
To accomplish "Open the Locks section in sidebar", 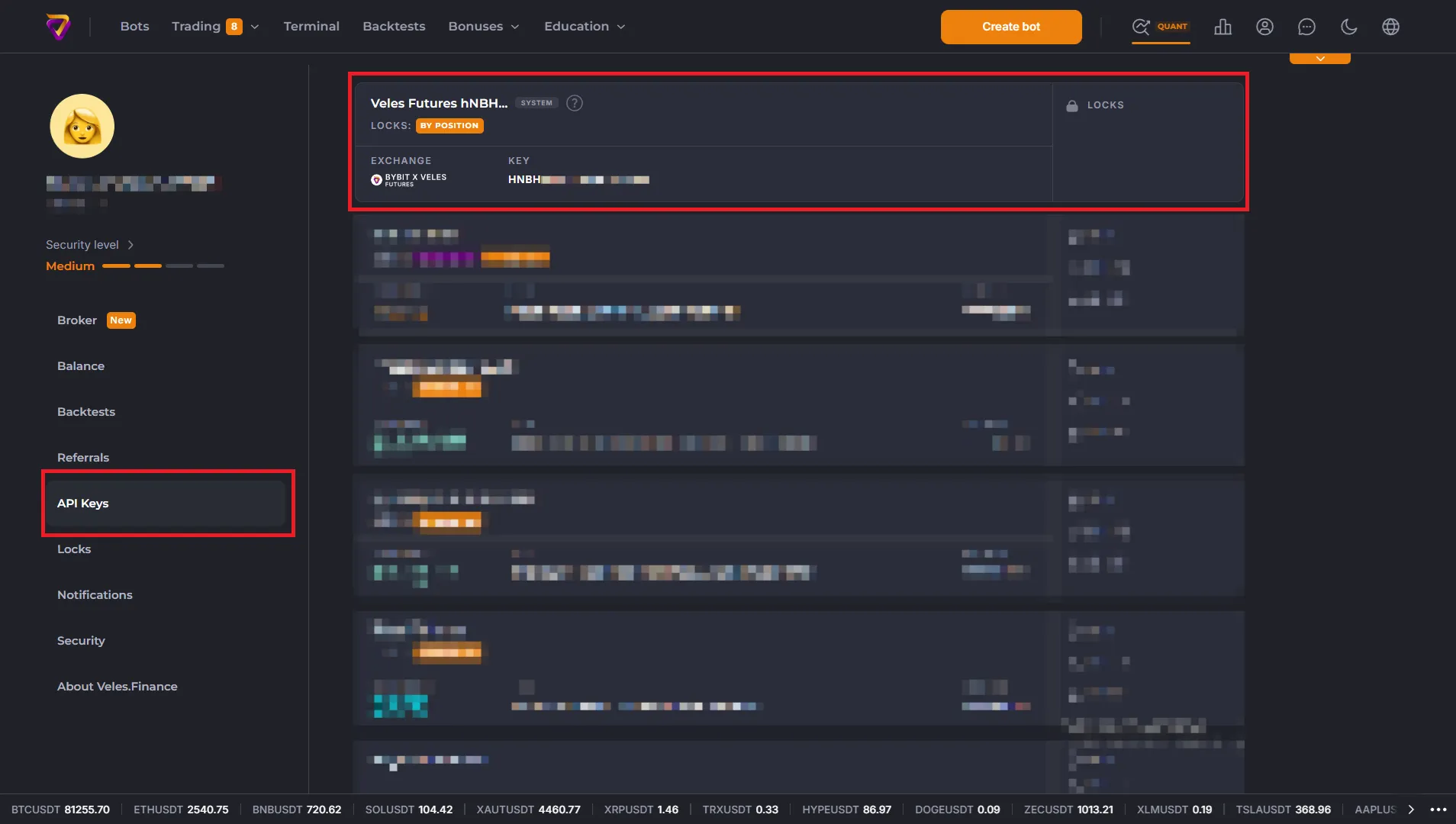I will [x=74, y=549].
